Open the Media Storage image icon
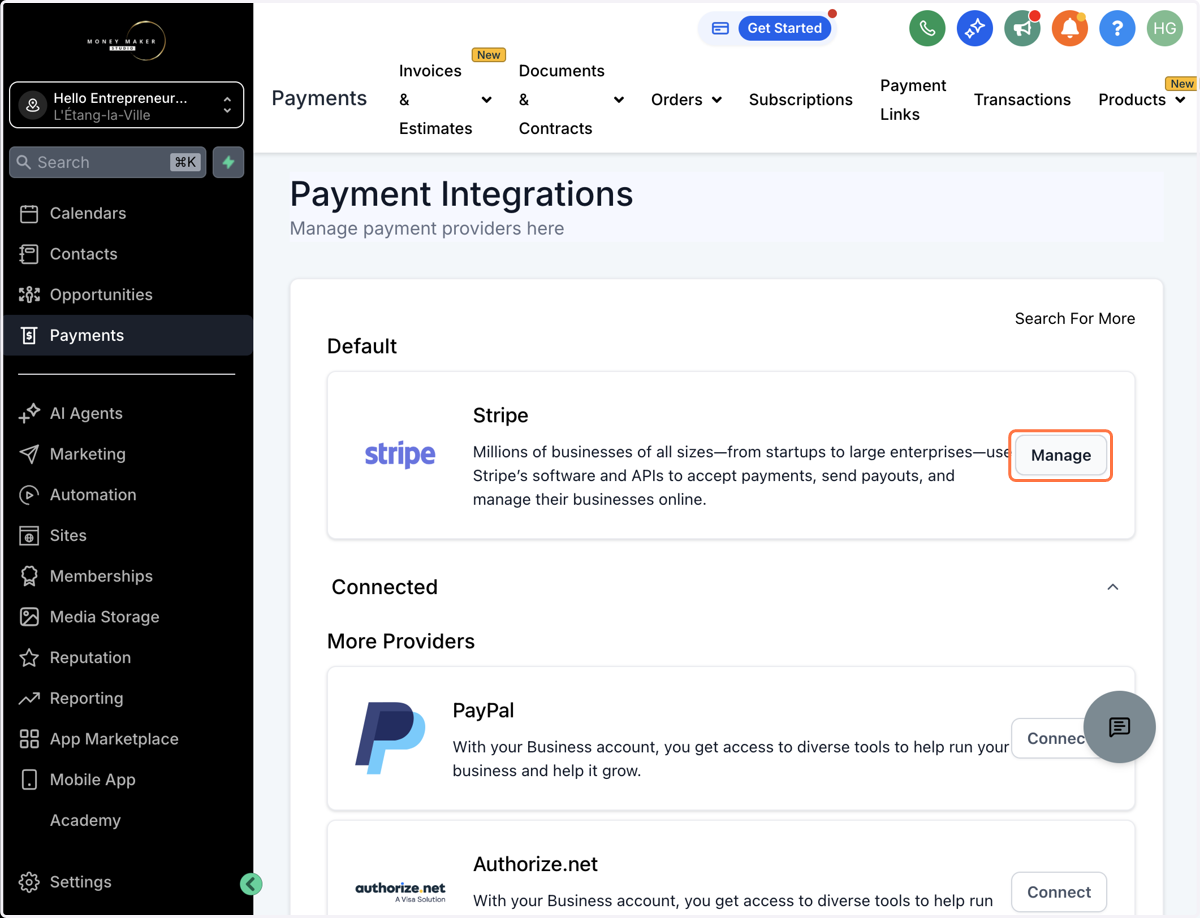Viewport: 1200px width, 918px height. click(x=29, y=617)
